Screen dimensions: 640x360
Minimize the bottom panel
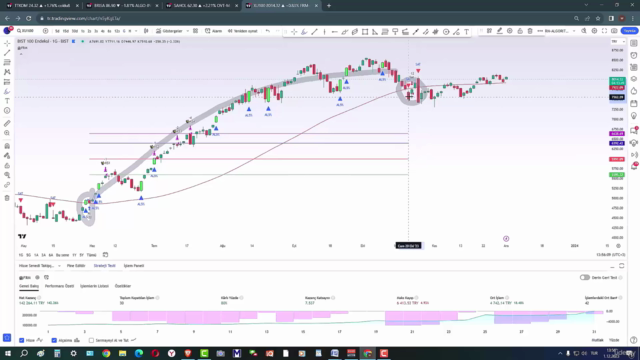[x=612, y=266]
